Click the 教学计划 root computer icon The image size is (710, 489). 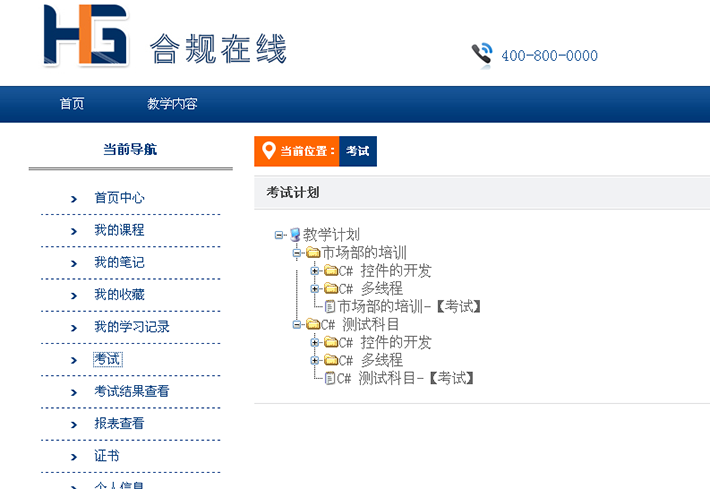(x=295, y=235)
